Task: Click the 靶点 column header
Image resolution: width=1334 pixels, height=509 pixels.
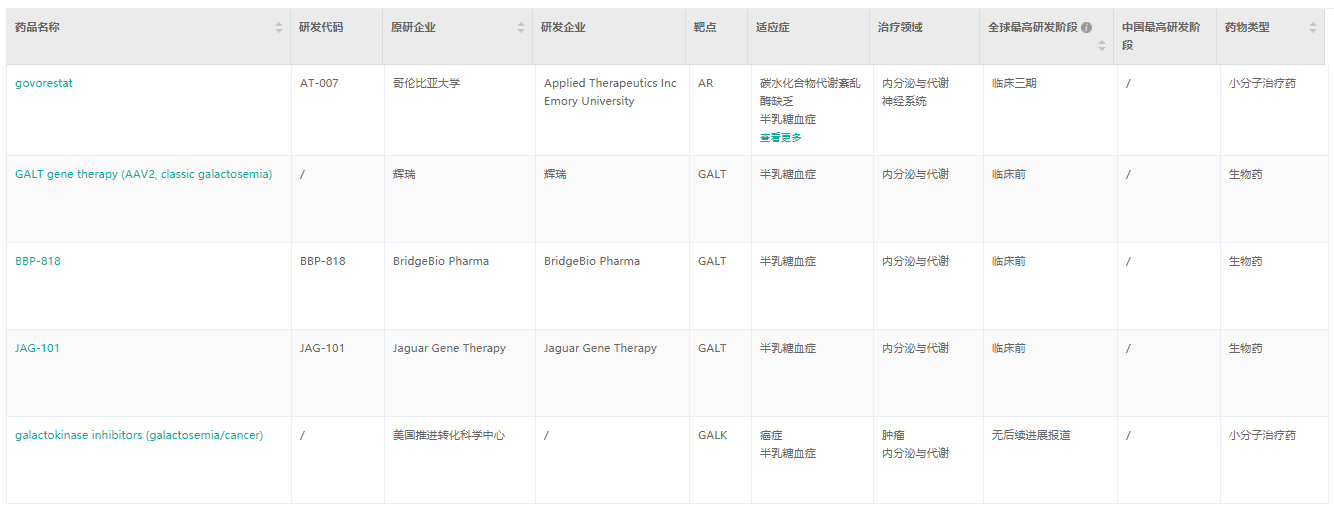Action: (705, 28)
